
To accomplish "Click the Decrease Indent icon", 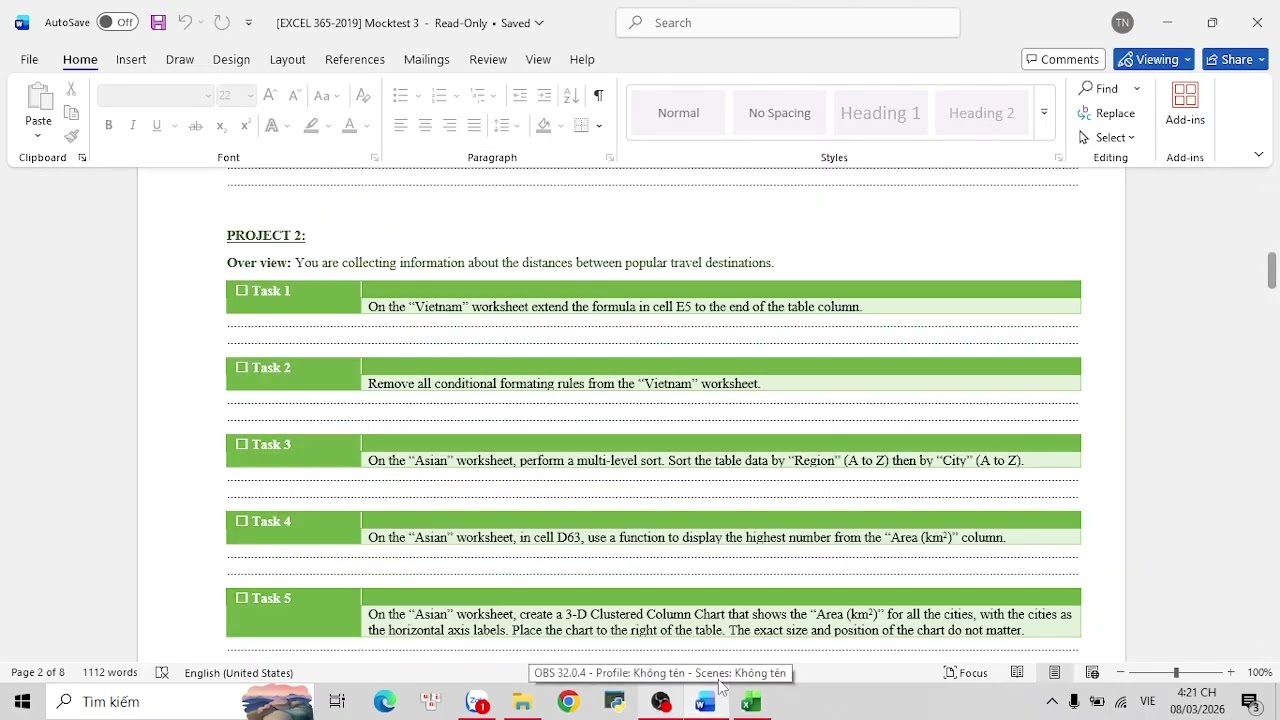I will (x=520, y=95).
